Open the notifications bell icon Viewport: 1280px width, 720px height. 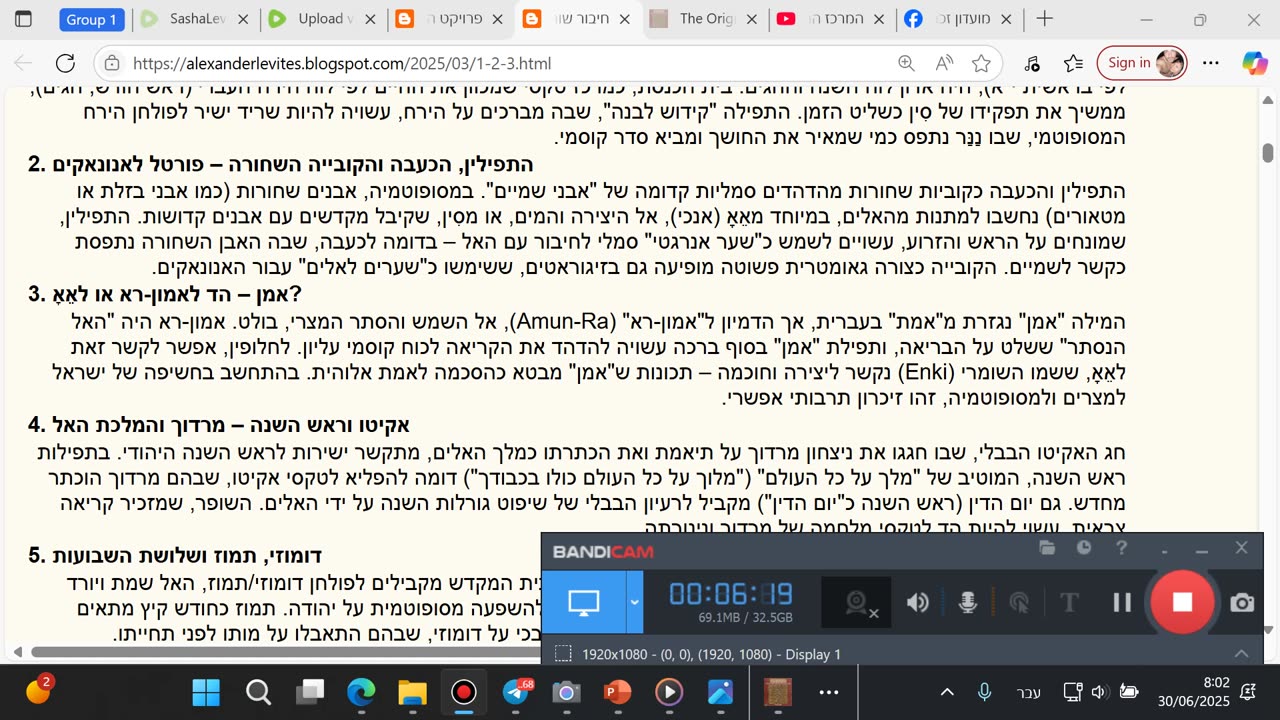tap(1248, 692)
